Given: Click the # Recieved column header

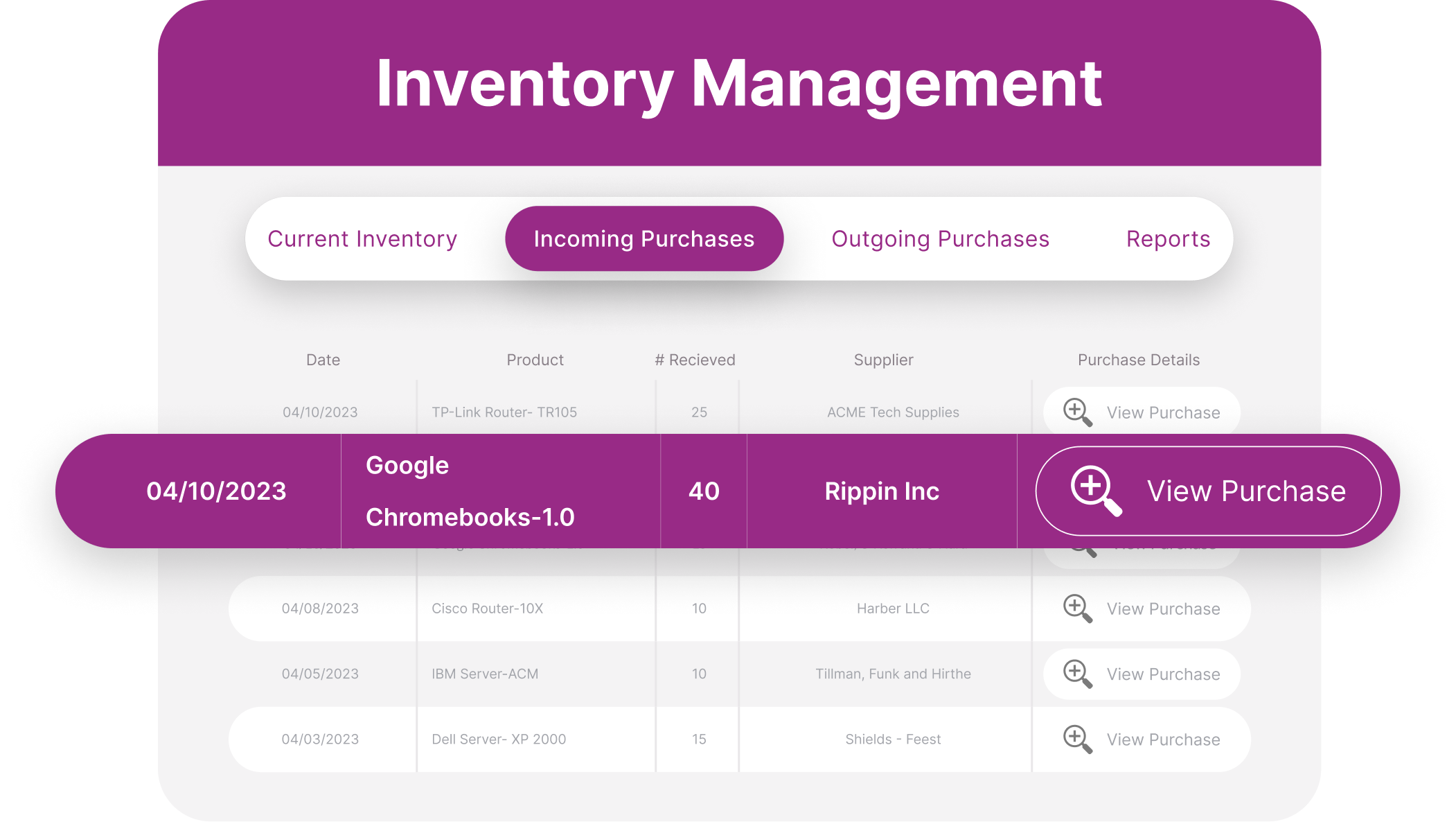Looking at the screenshot, I should 695,360.
